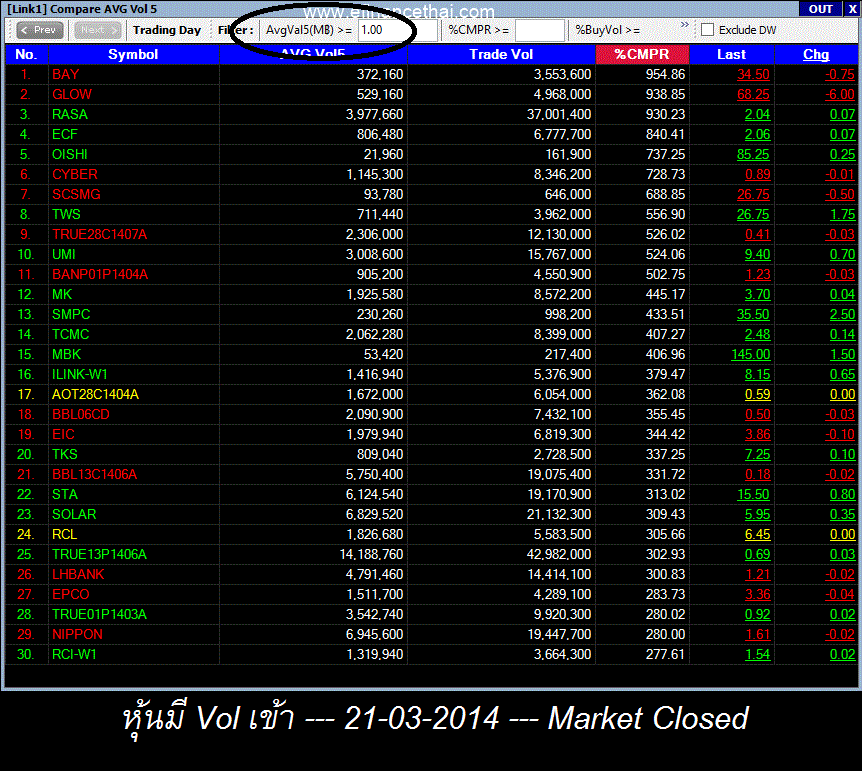Click TWS change value 1.75
The height and width of the screenshot is (771, 862).
tap(842, 214)
